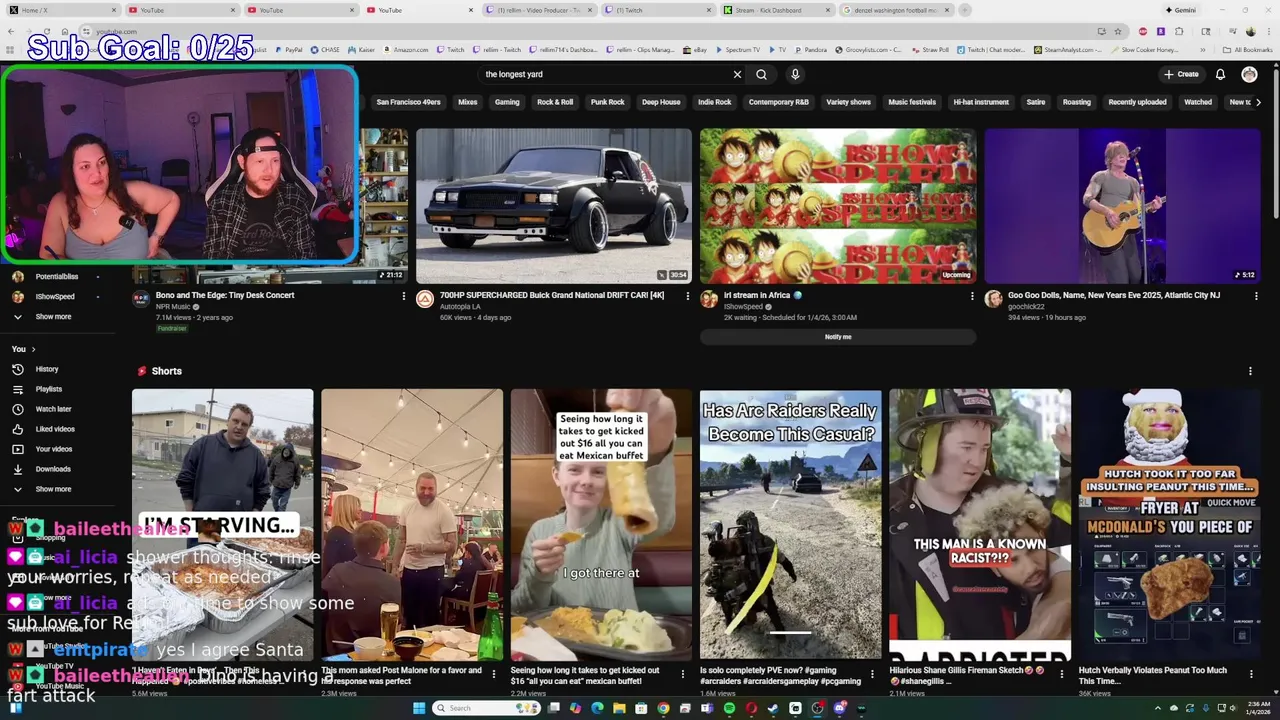Image resolution: width=1280 pixels, height=720 pixels.
Task: Open more options for Bono and The Edge video
Action: point(404,296)
